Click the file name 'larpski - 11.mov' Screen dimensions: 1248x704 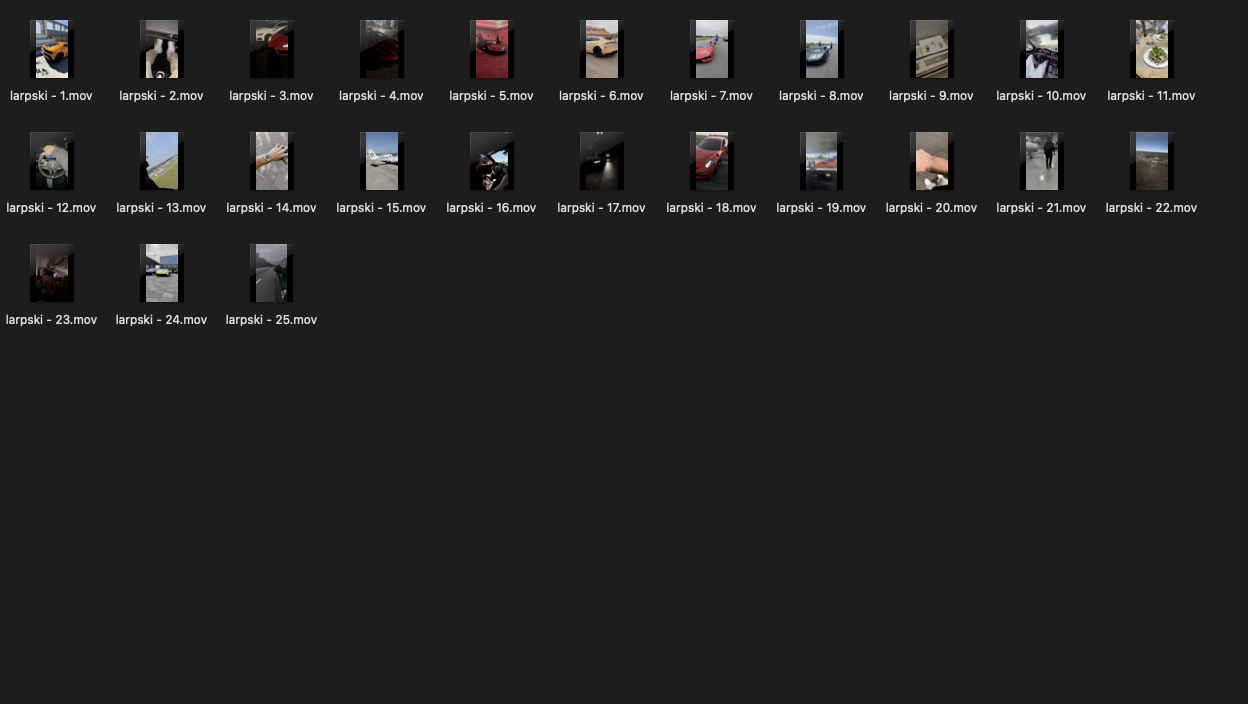[1151, 96]
